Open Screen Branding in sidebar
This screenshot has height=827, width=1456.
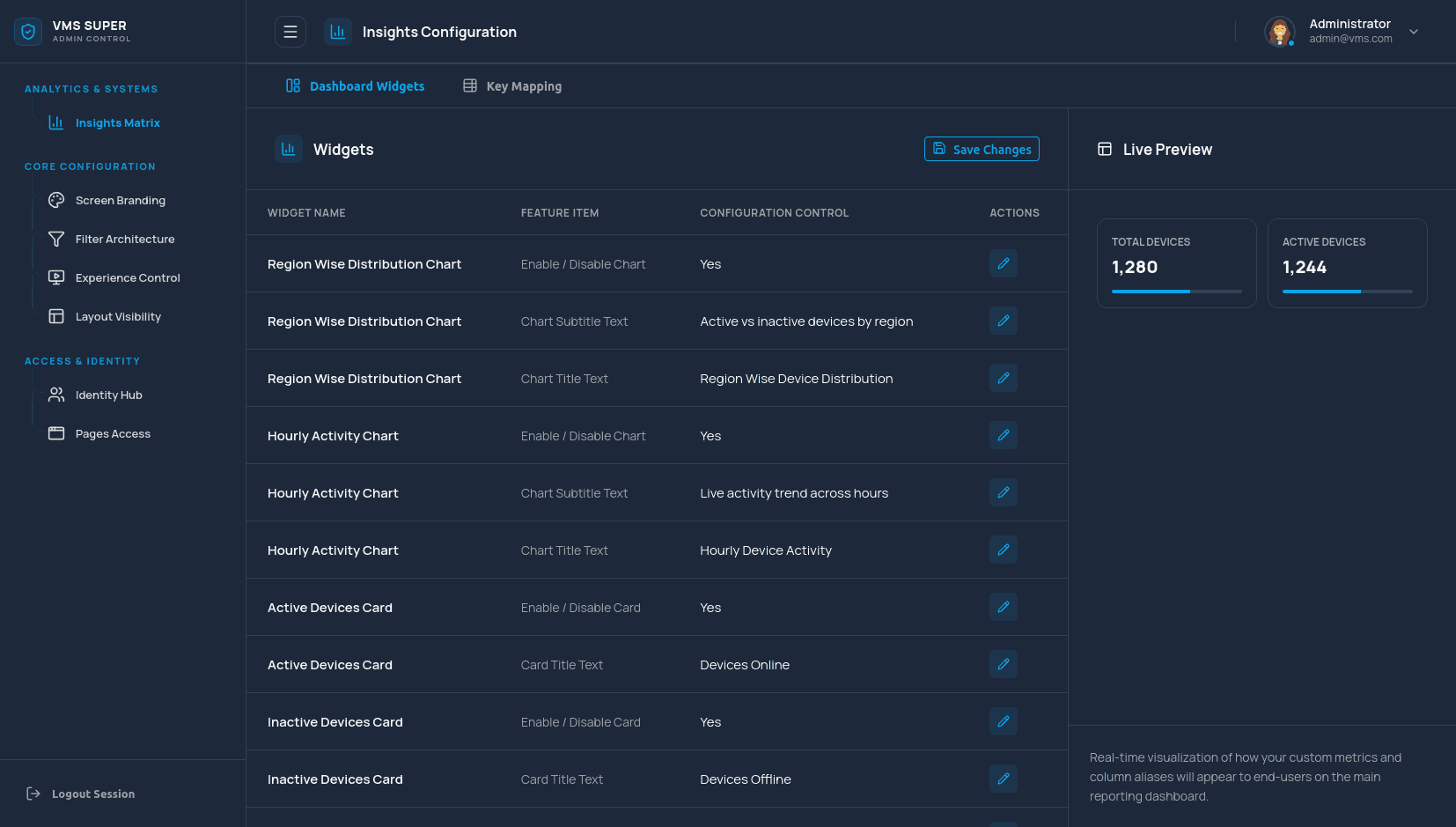(120, 200)
